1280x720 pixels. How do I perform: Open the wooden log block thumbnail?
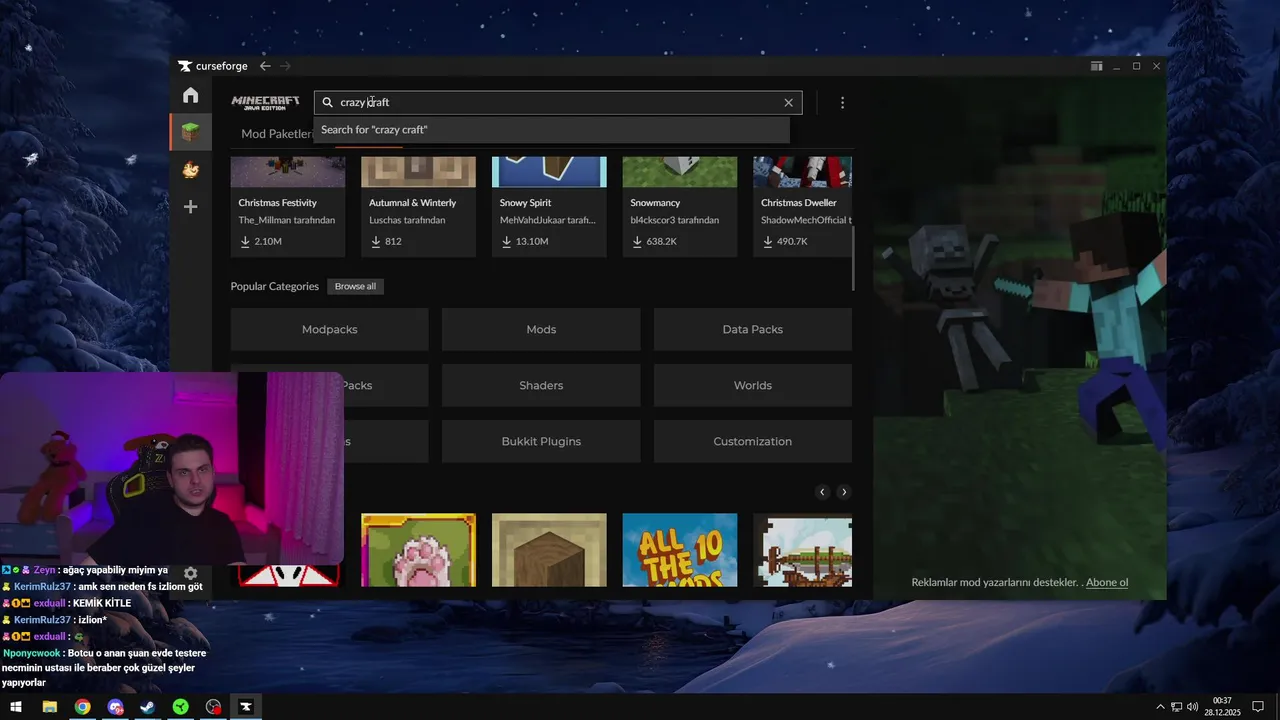click(549, 550)
